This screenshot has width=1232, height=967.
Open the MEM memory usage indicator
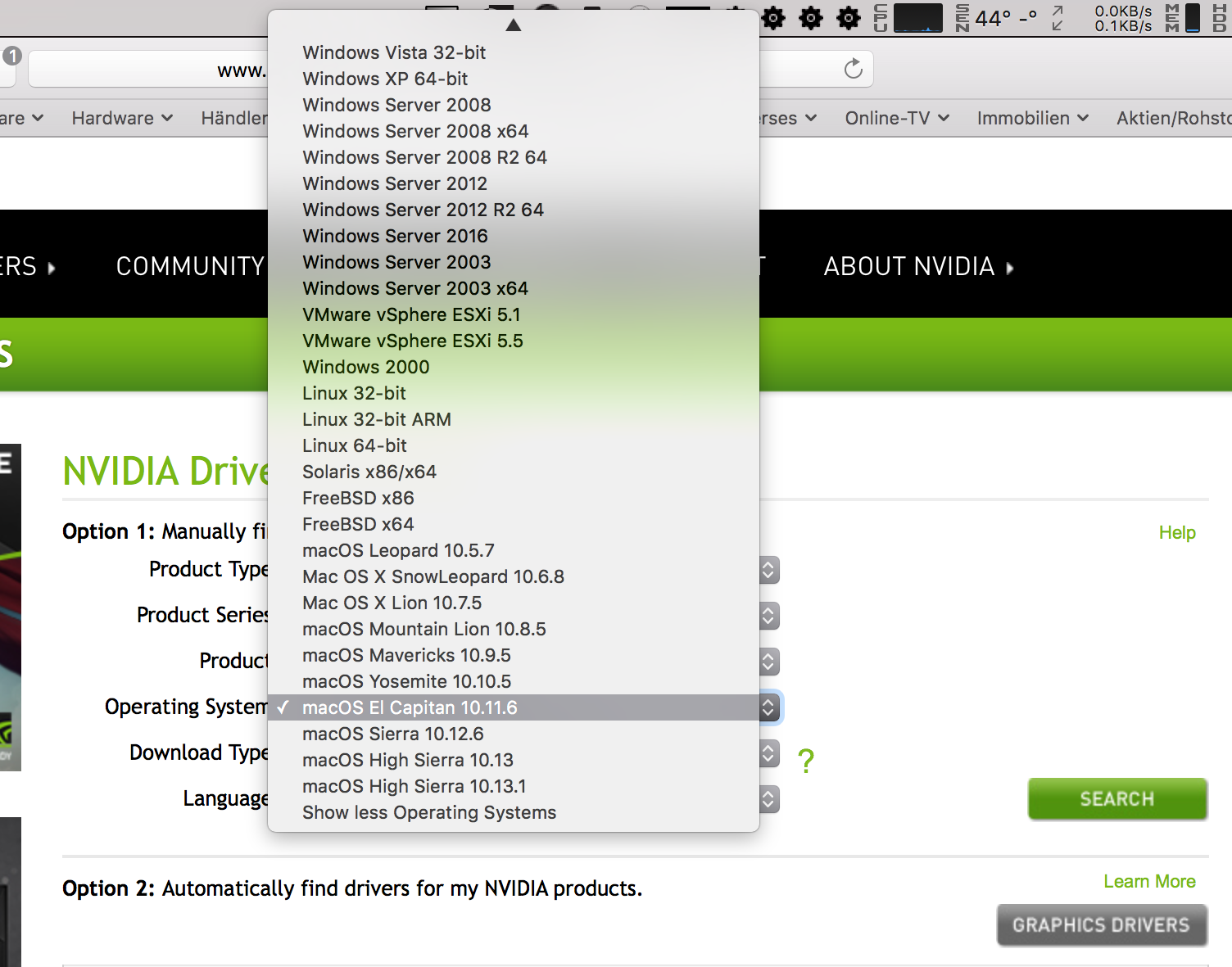point(1182,17)
